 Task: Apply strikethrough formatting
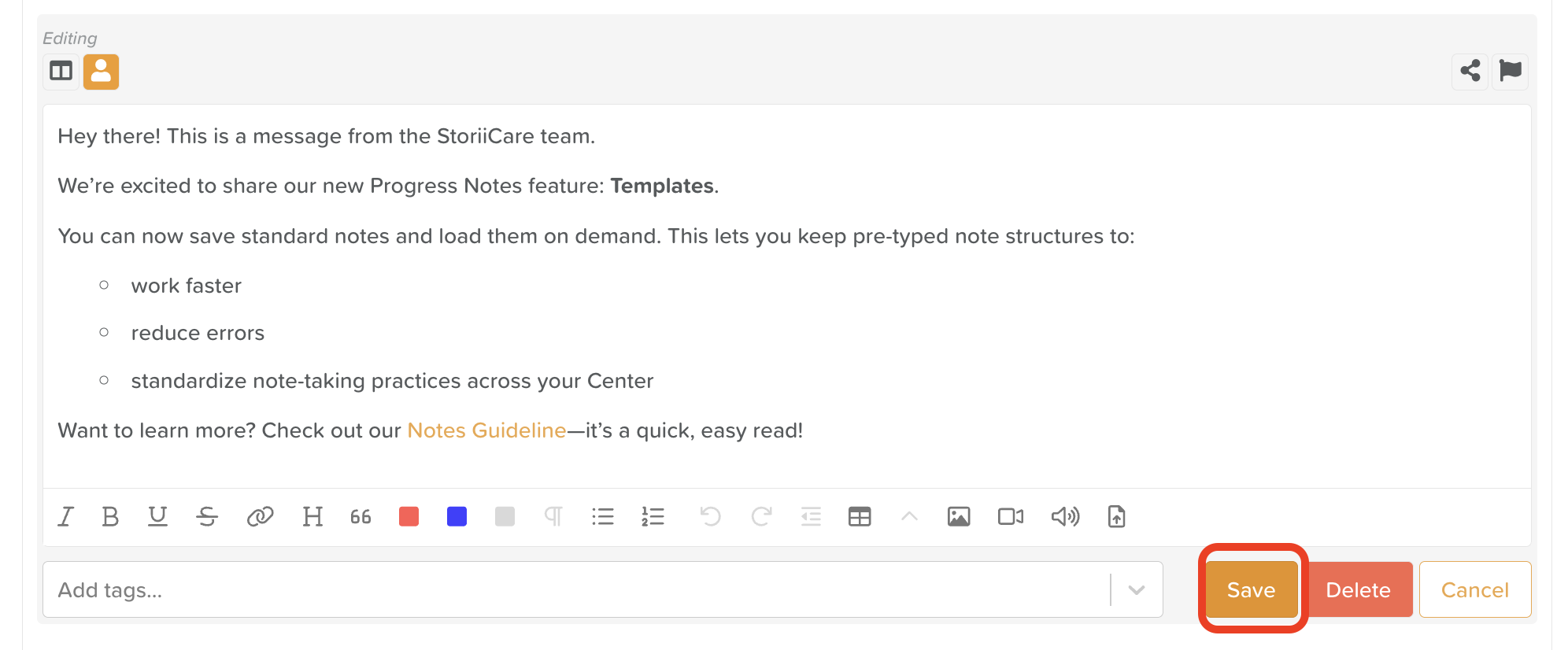pyautogui.click(x=207, y=517)
